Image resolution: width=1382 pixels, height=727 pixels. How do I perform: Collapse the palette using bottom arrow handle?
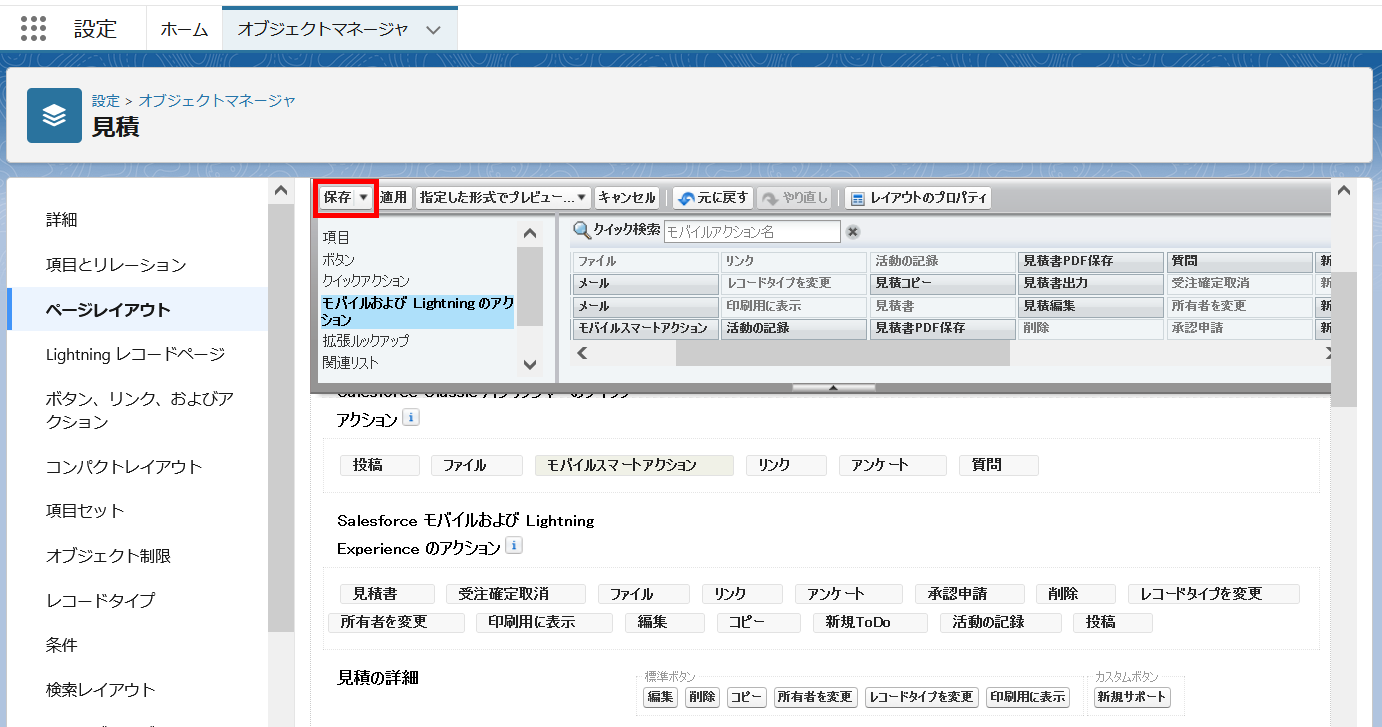point(833,387)
